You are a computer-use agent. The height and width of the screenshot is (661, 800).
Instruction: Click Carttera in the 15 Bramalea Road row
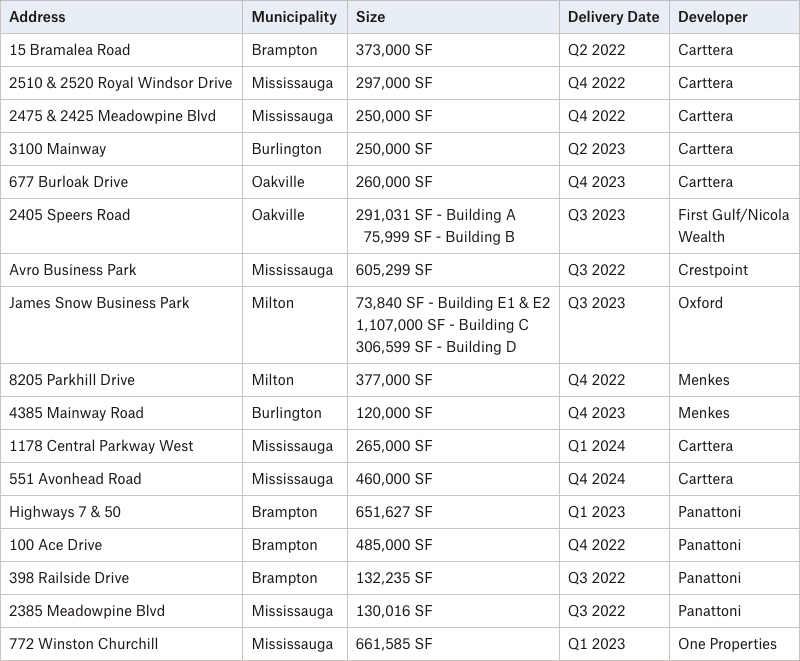click(x=706, y=50)
